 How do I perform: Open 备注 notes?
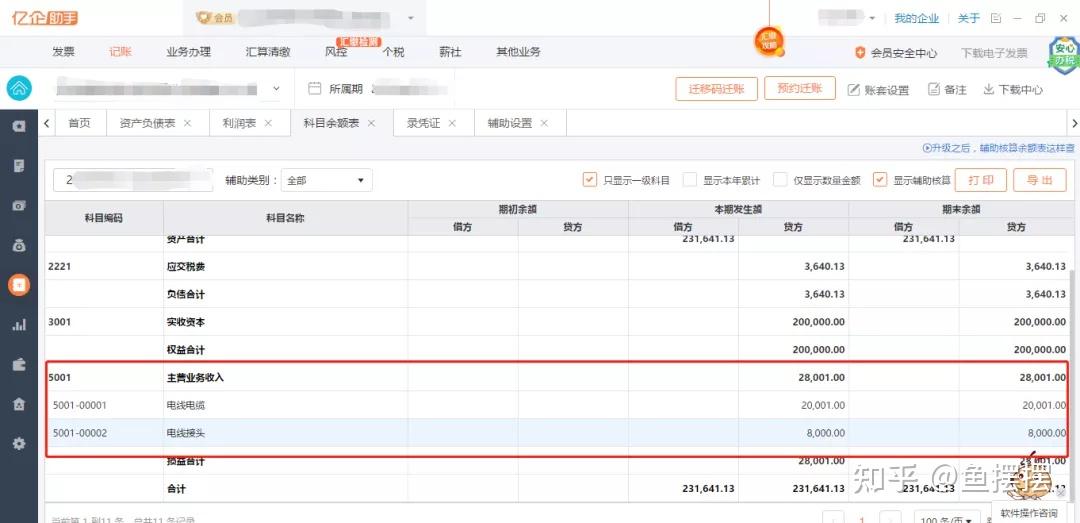click(x=947, y=90)
